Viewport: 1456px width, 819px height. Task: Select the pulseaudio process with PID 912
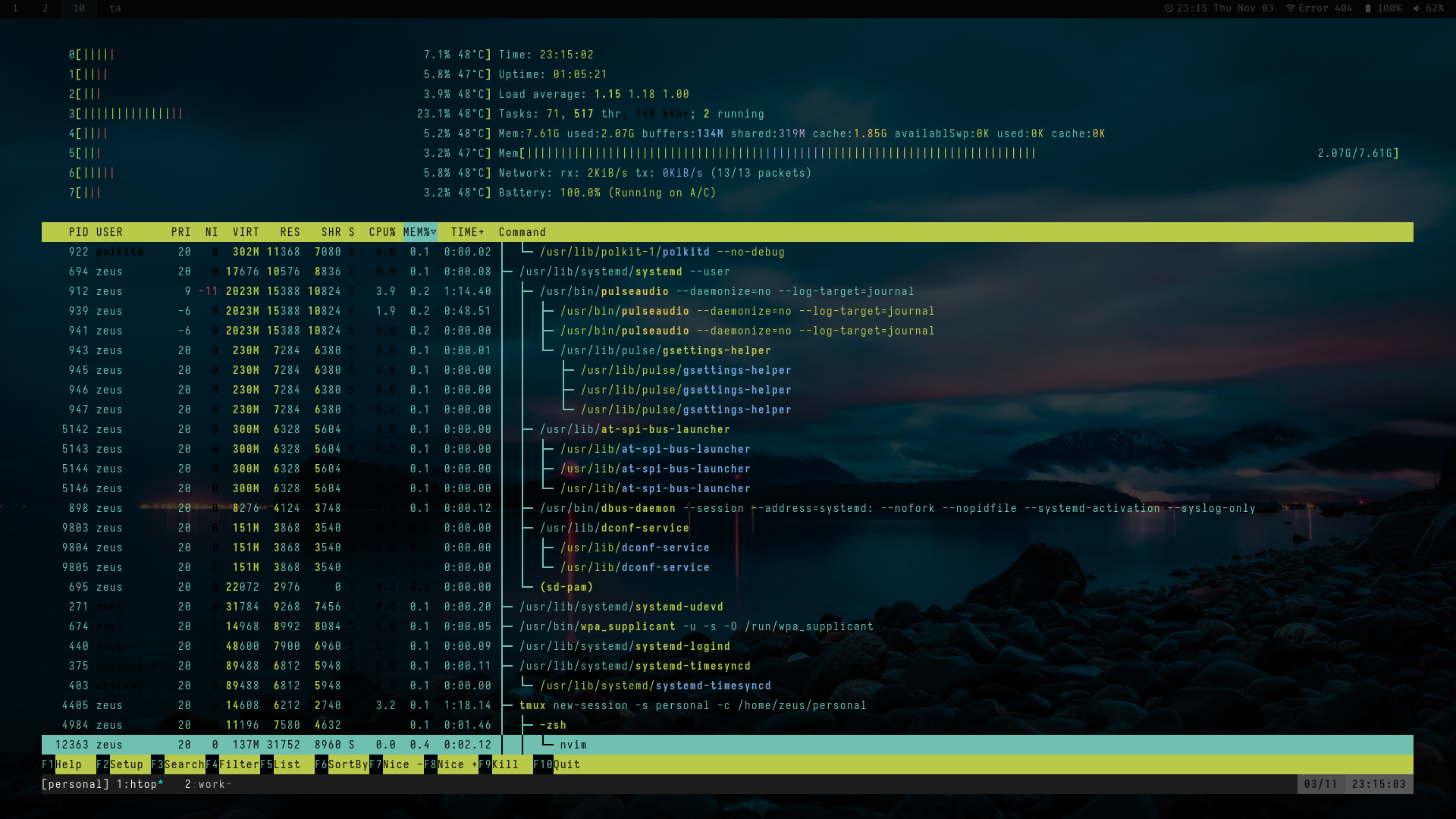pos(727,291)
